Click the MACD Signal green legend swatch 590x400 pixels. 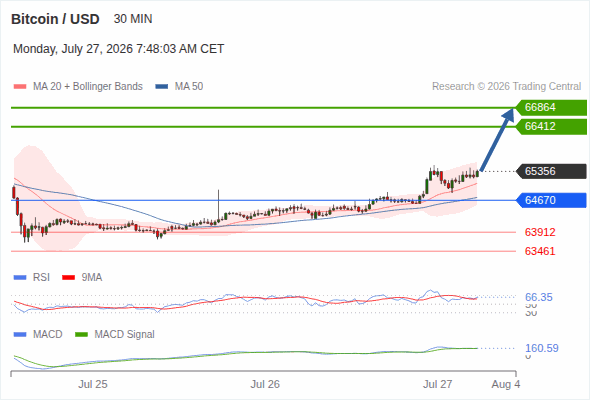[x=81, y=335]
